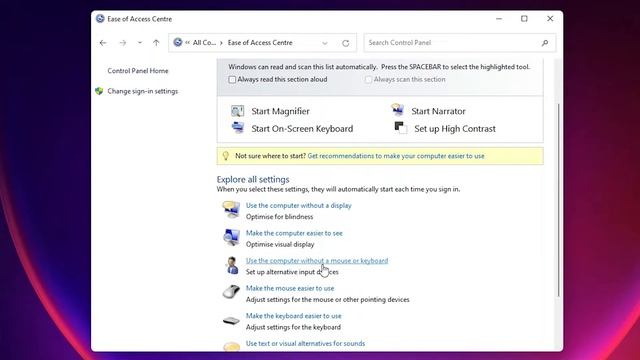Expand the breadcrumb chevron after All Co...

(x=221, y=43)
